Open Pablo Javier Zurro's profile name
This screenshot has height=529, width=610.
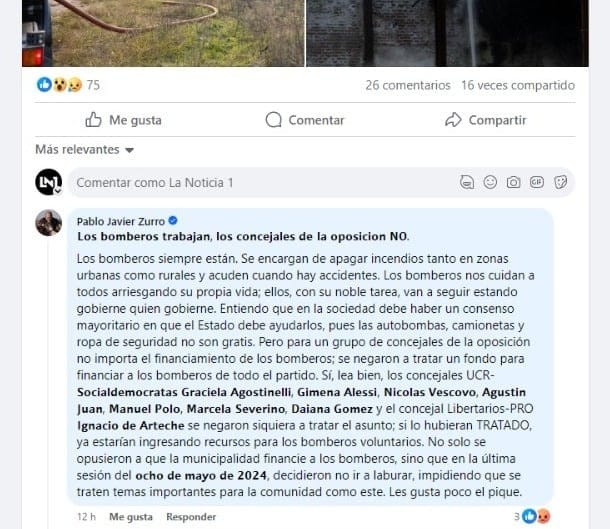click(121, 222)
